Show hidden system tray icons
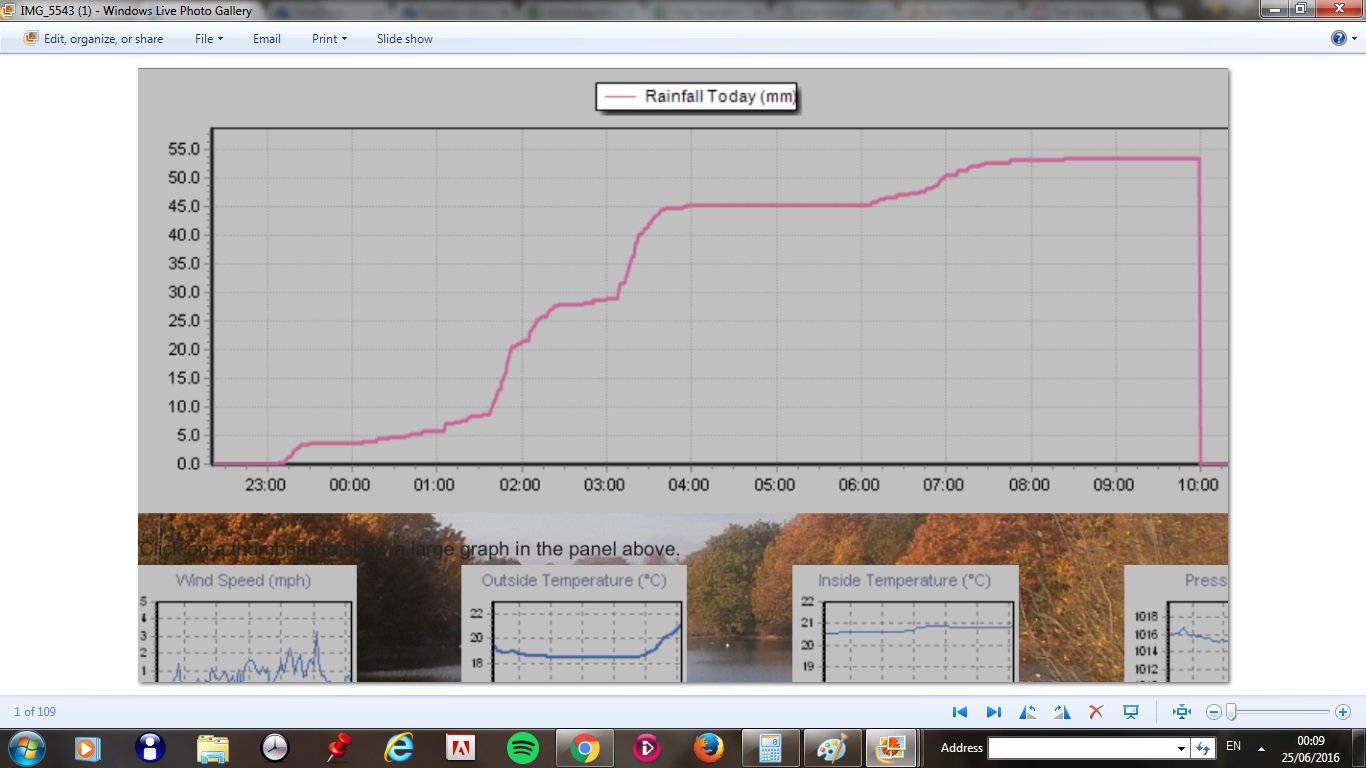 pos(1260,748)
